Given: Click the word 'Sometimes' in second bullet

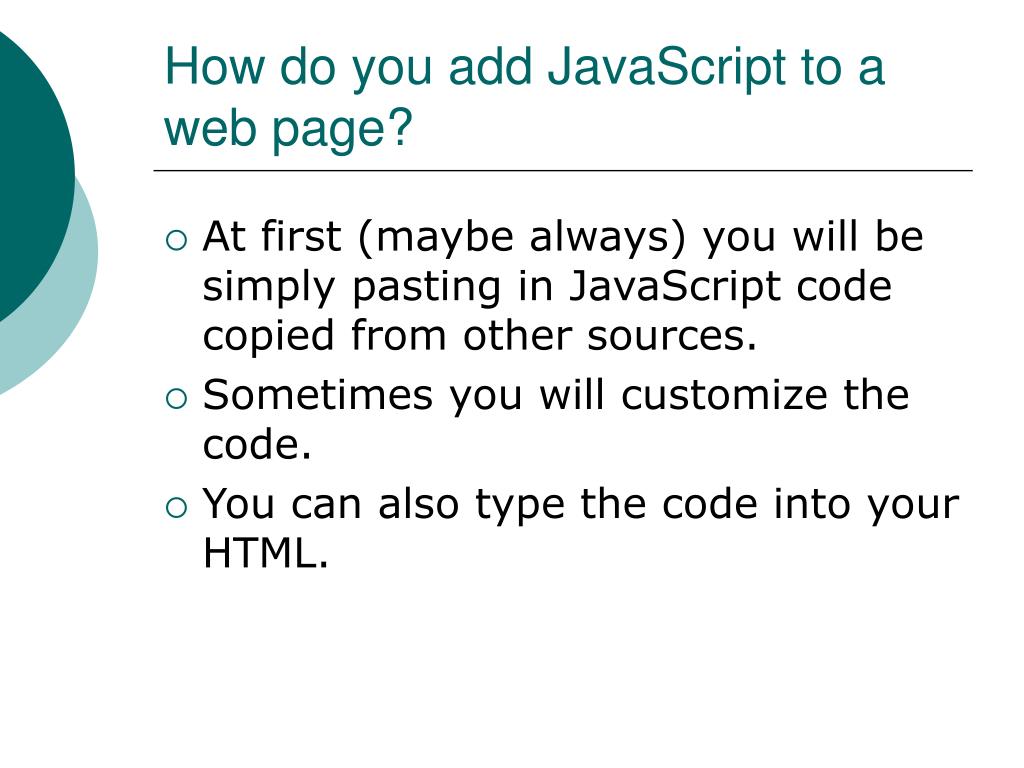Looking at the screenshot, I should (x=317, y=395).
